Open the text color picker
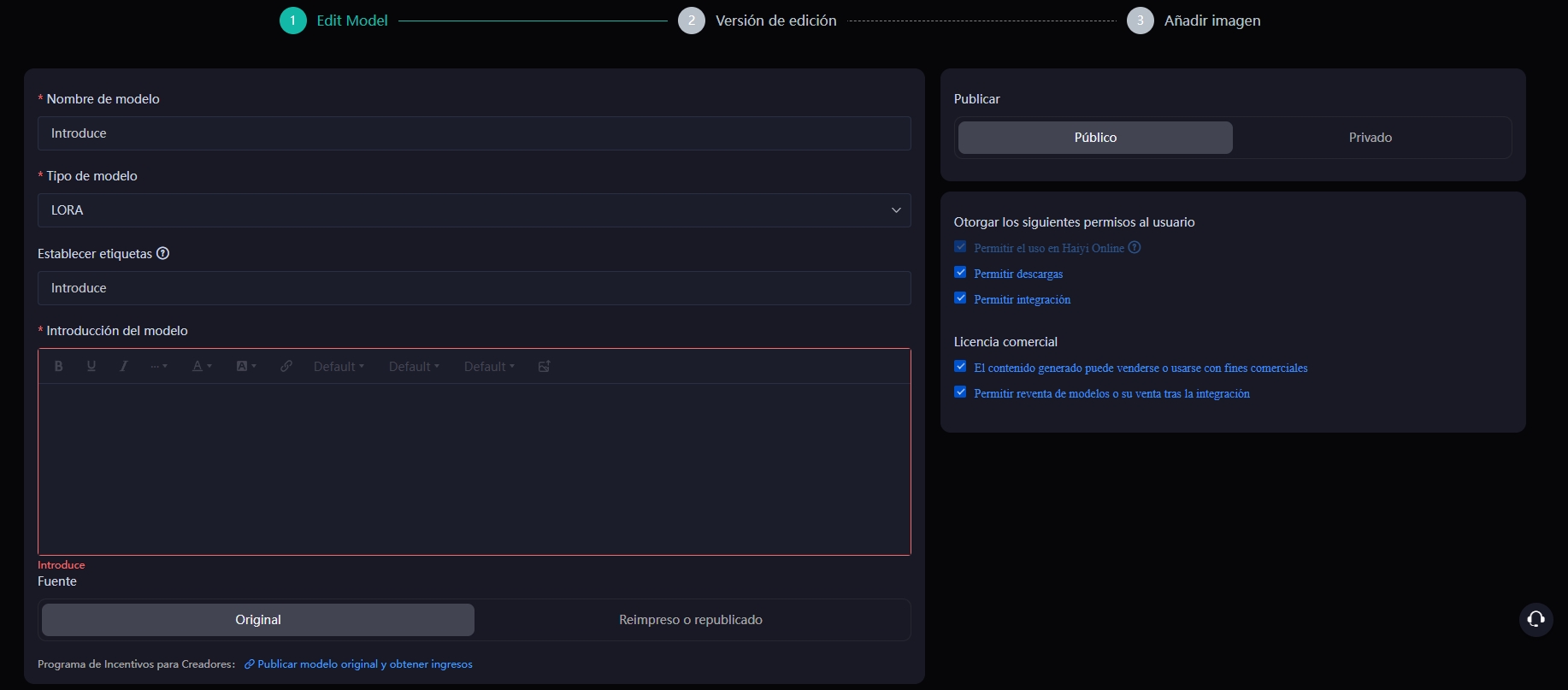The image size is (1568, 690). tap(202, 366)
